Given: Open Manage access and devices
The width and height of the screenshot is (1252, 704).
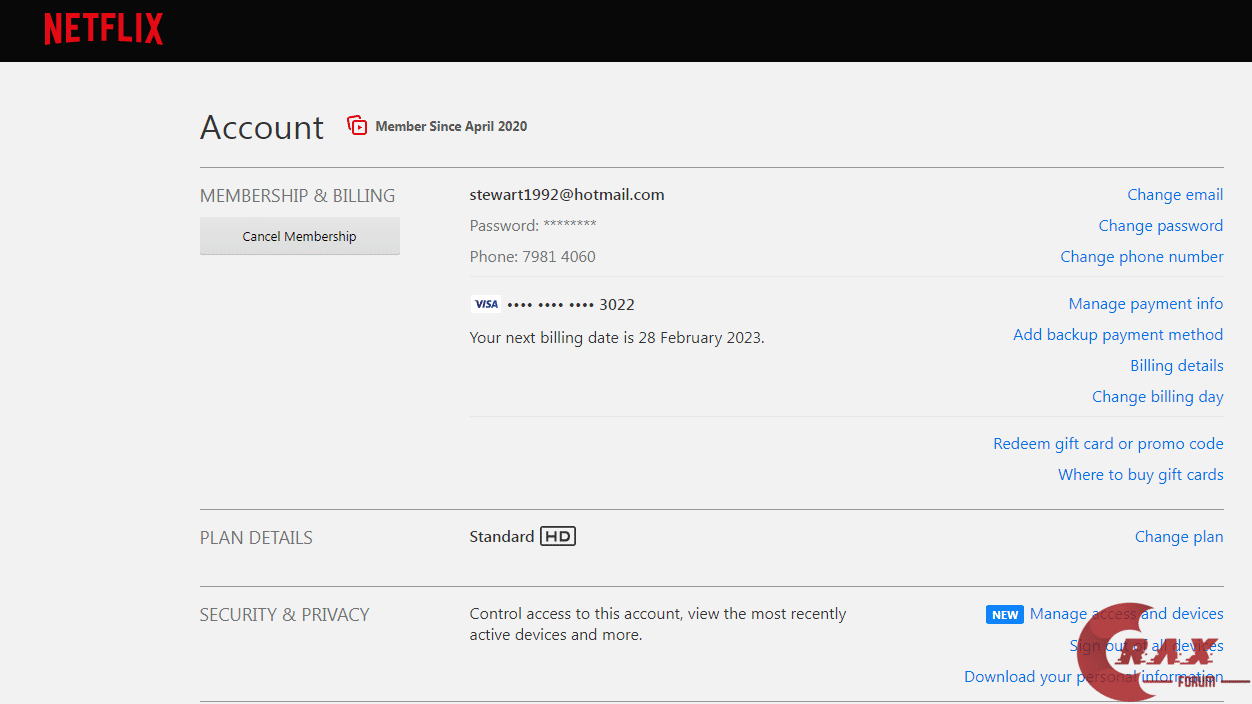Looking at the screenshot, I should (x=1126, y=614).
